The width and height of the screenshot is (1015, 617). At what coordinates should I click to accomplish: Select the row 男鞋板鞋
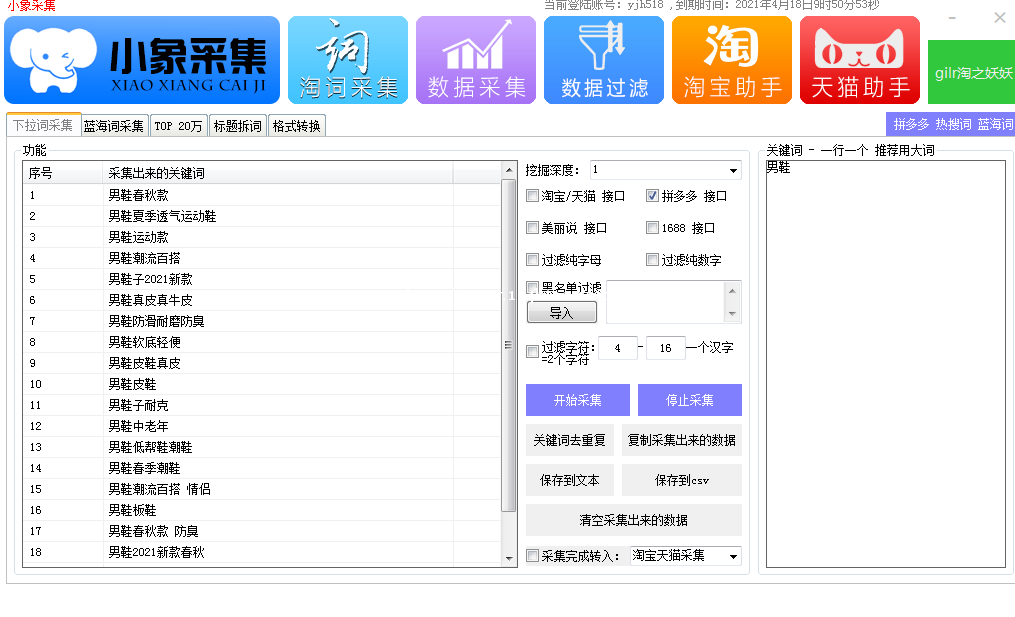tap(262, 510)
